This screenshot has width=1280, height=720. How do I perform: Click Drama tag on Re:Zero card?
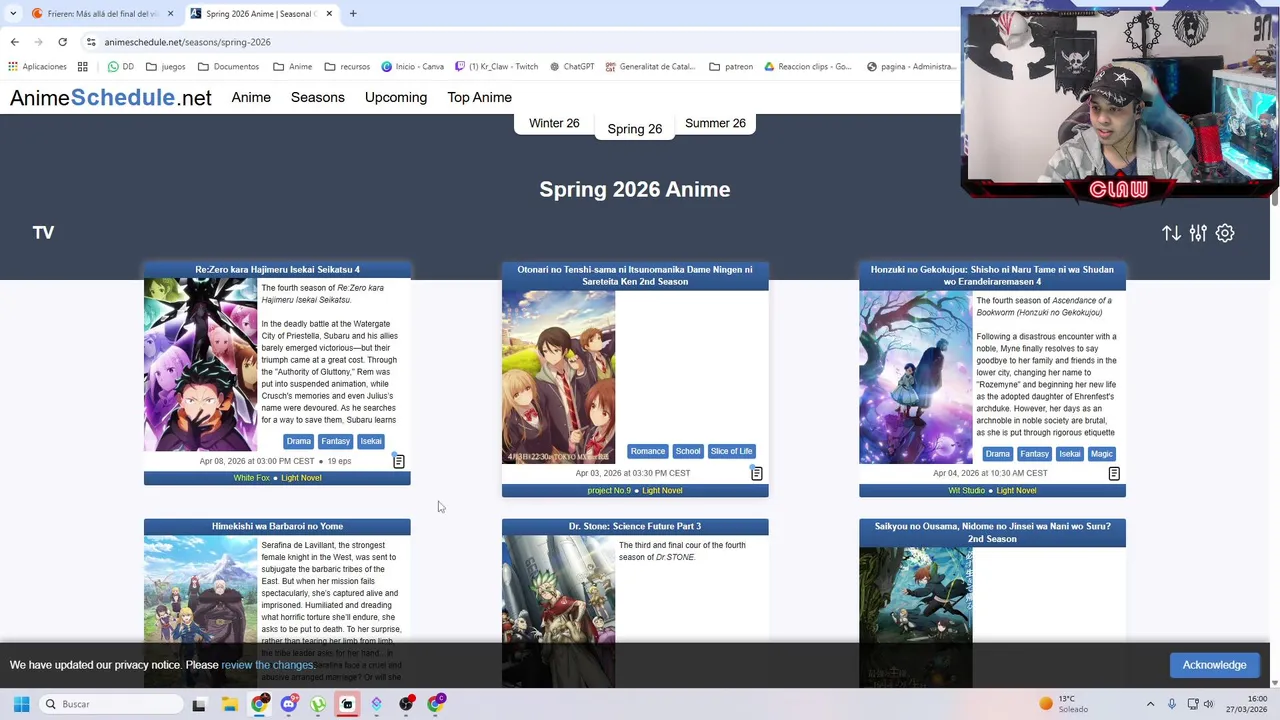pos(298,441)
